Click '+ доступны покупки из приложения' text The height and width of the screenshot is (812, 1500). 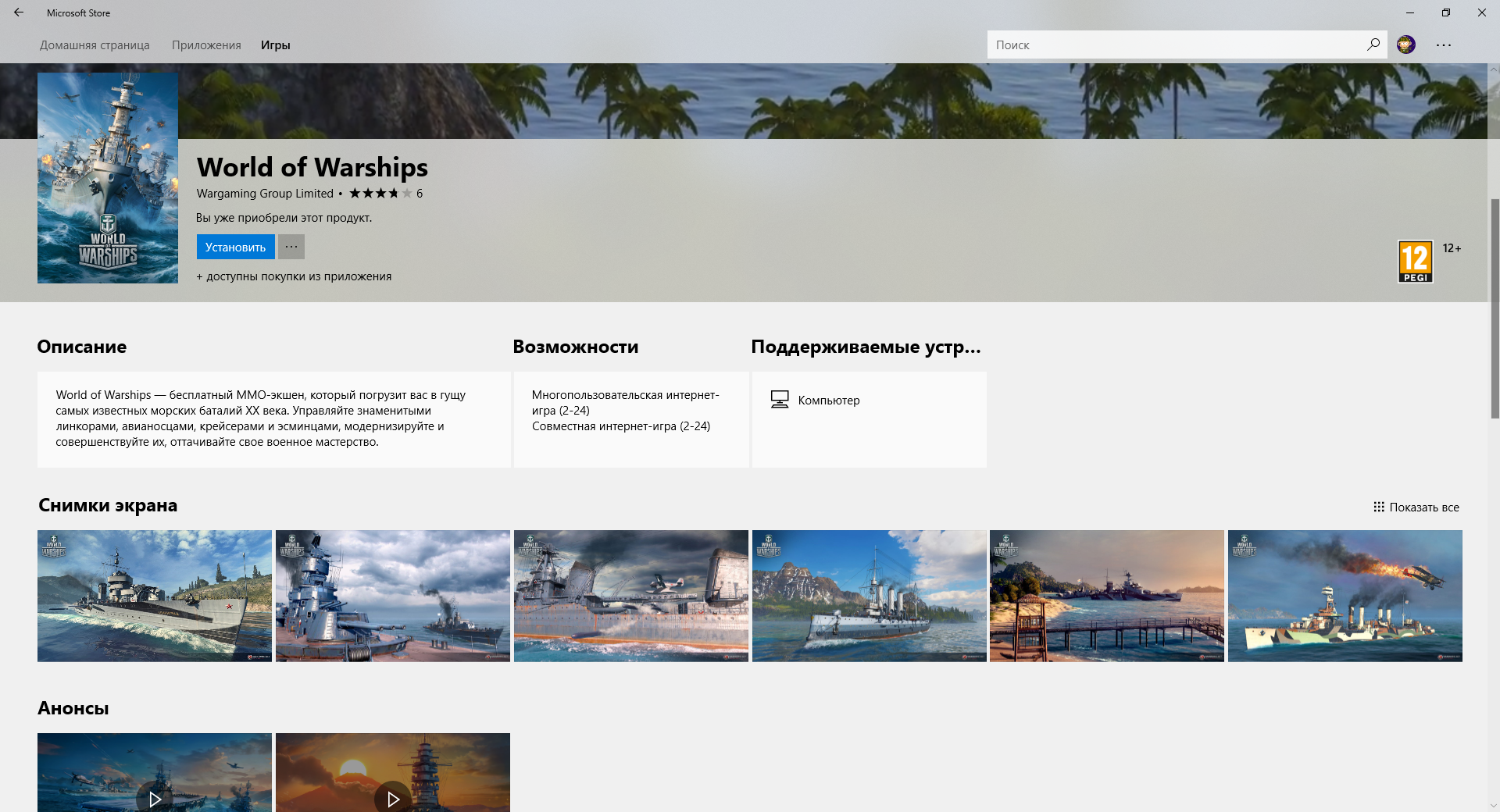(294, 276)
